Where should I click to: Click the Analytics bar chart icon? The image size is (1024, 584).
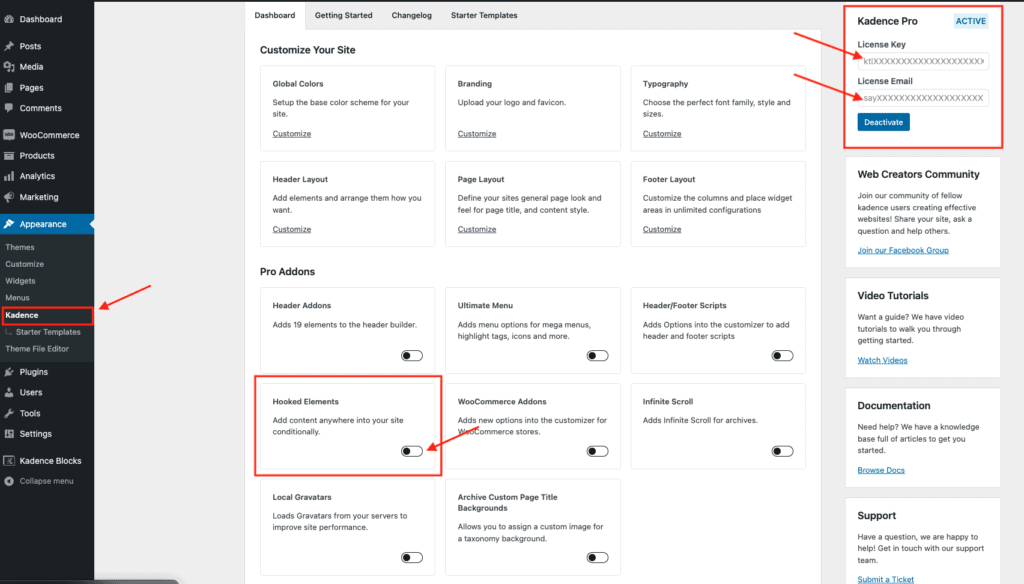coord(9,176)
